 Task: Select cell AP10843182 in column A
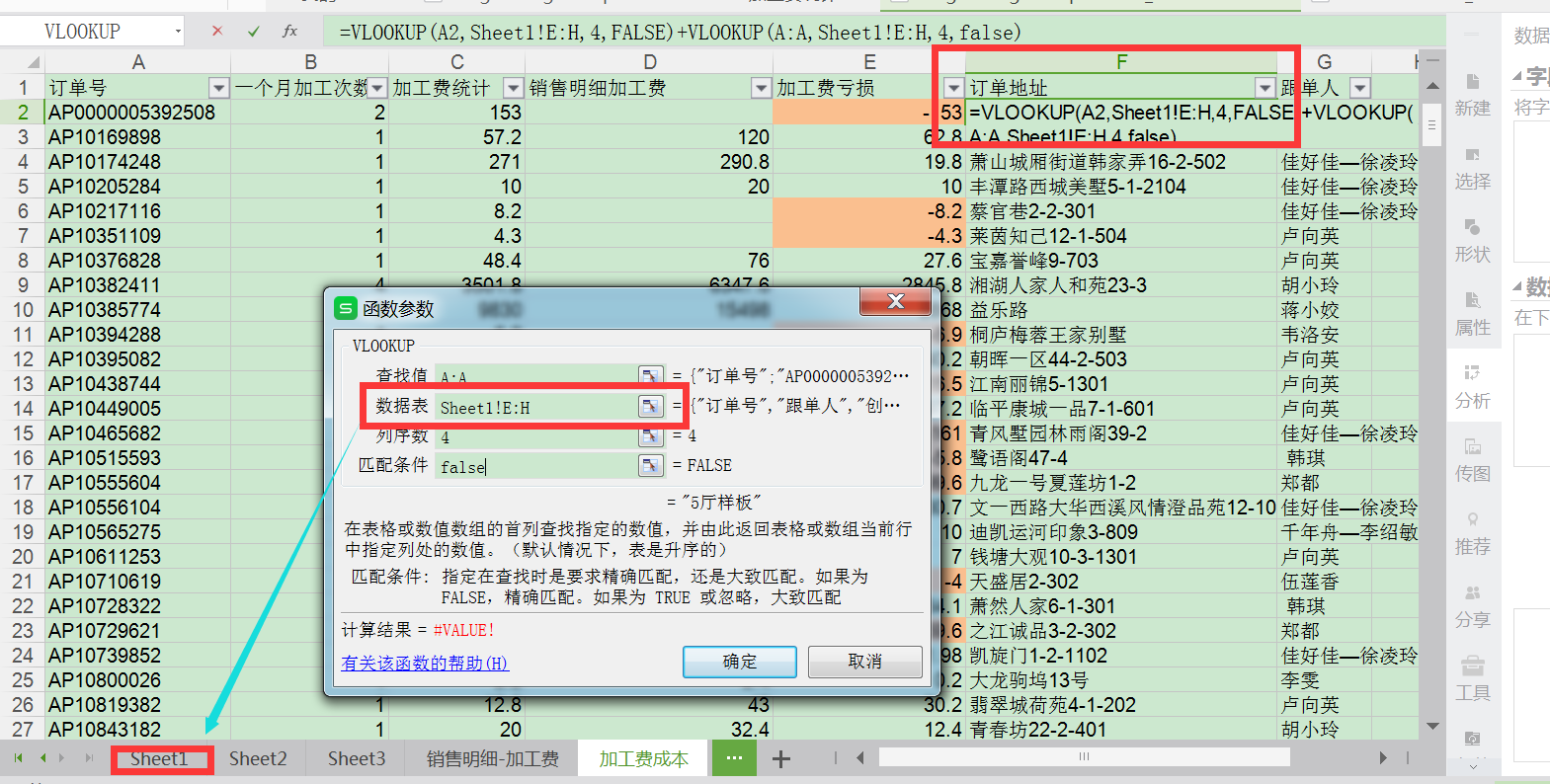(x=138, y=730)
